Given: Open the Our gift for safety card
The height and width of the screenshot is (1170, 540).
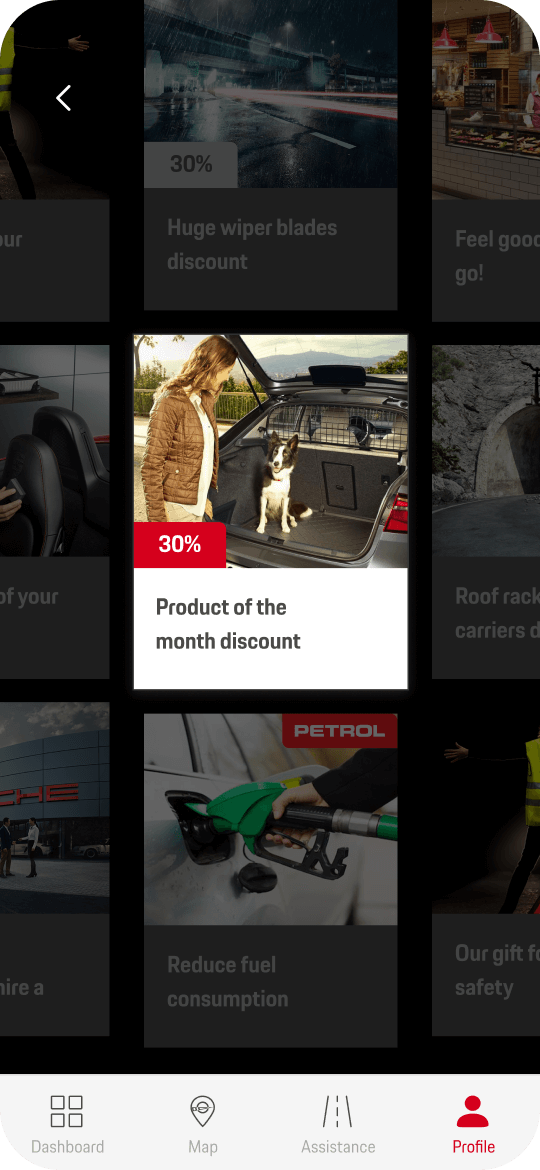Looking at the screenshot, I should (486, 869).
